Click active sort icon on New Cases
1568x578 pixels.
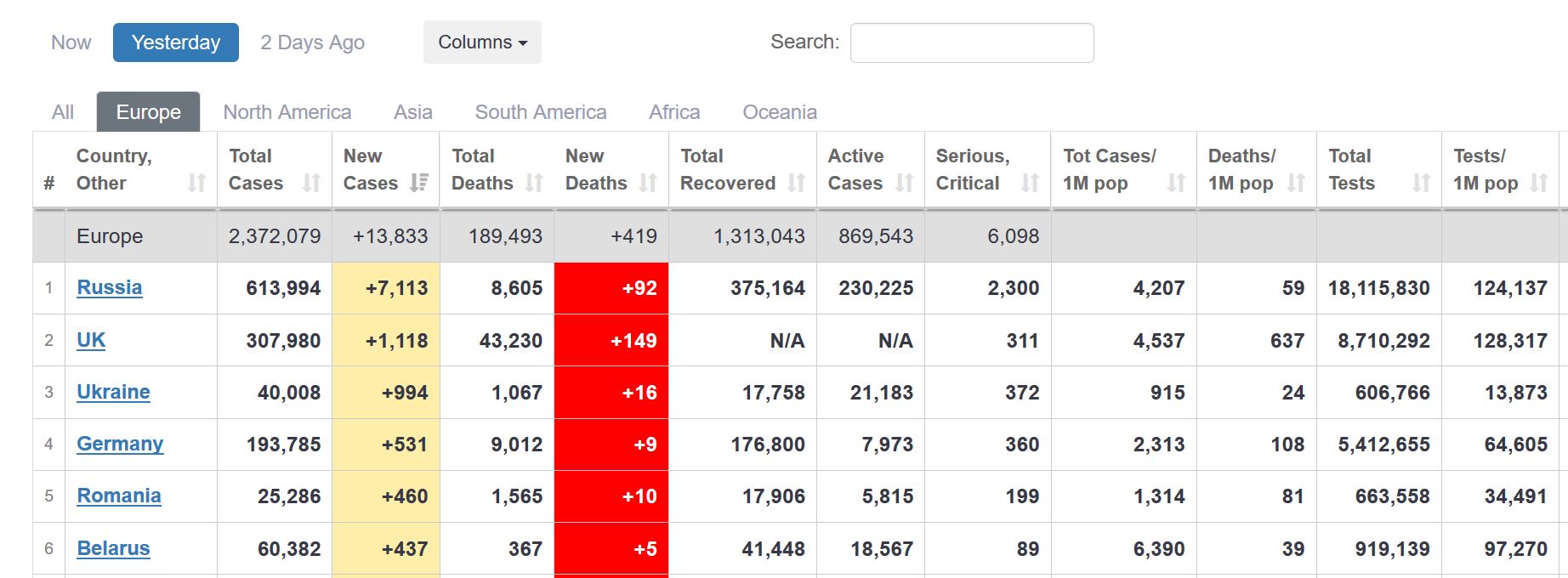[x=418, y=183]
